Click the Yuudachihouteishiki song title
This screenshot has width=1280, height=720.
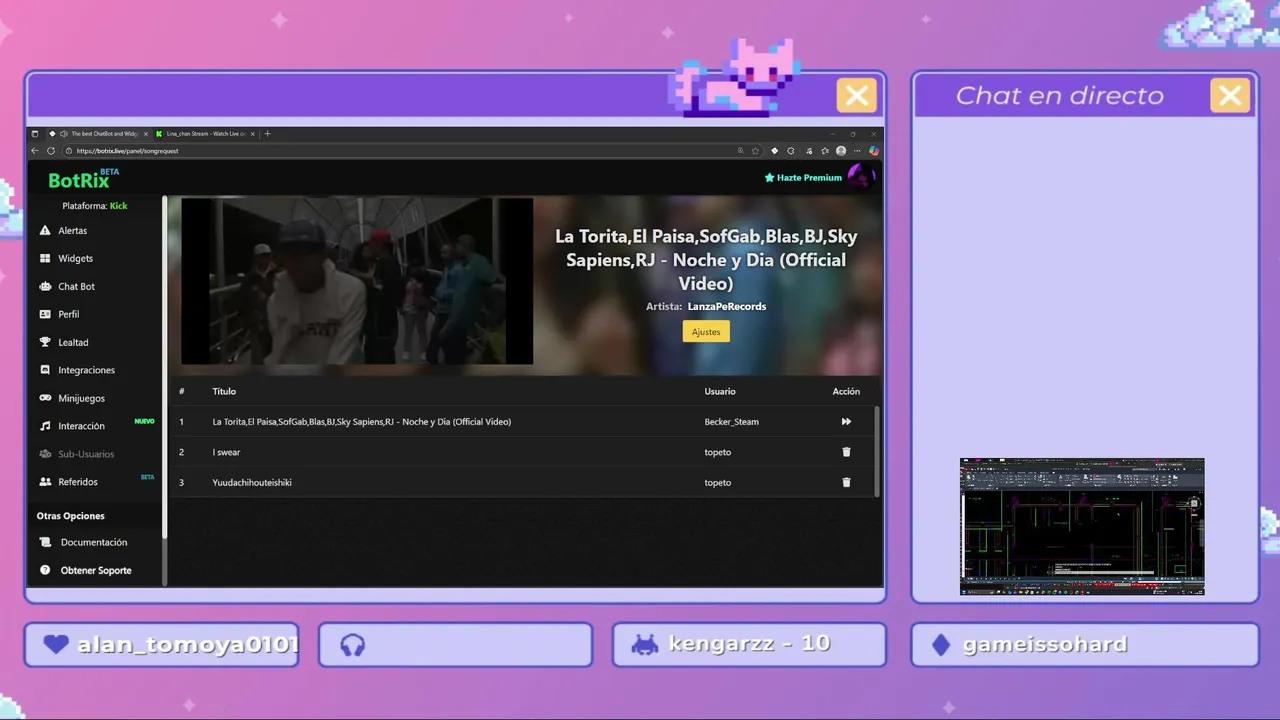(252, 482)
